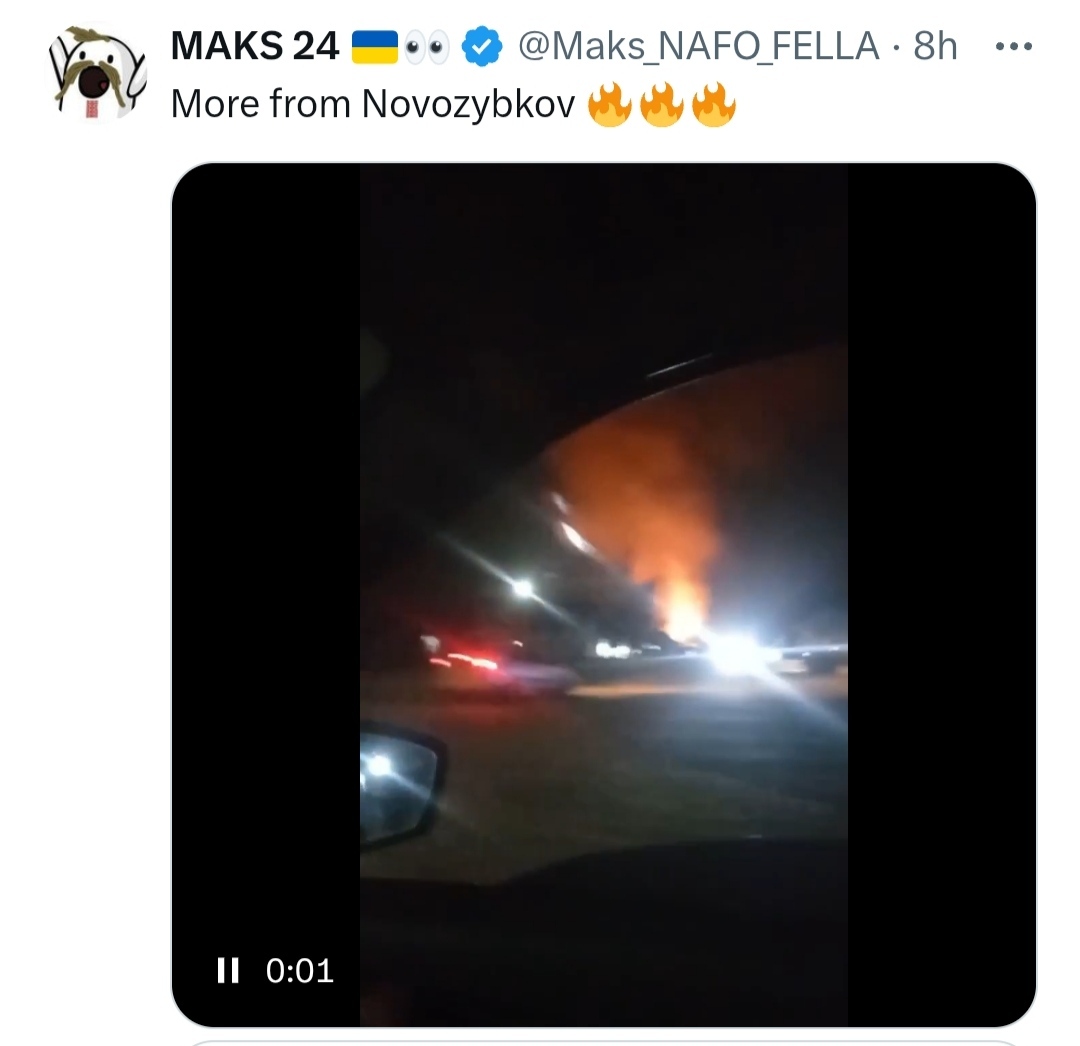Viewport: 1080px width, 1046px height.
Task: Click the car side mirror in video
Action: tap(399, 785)
